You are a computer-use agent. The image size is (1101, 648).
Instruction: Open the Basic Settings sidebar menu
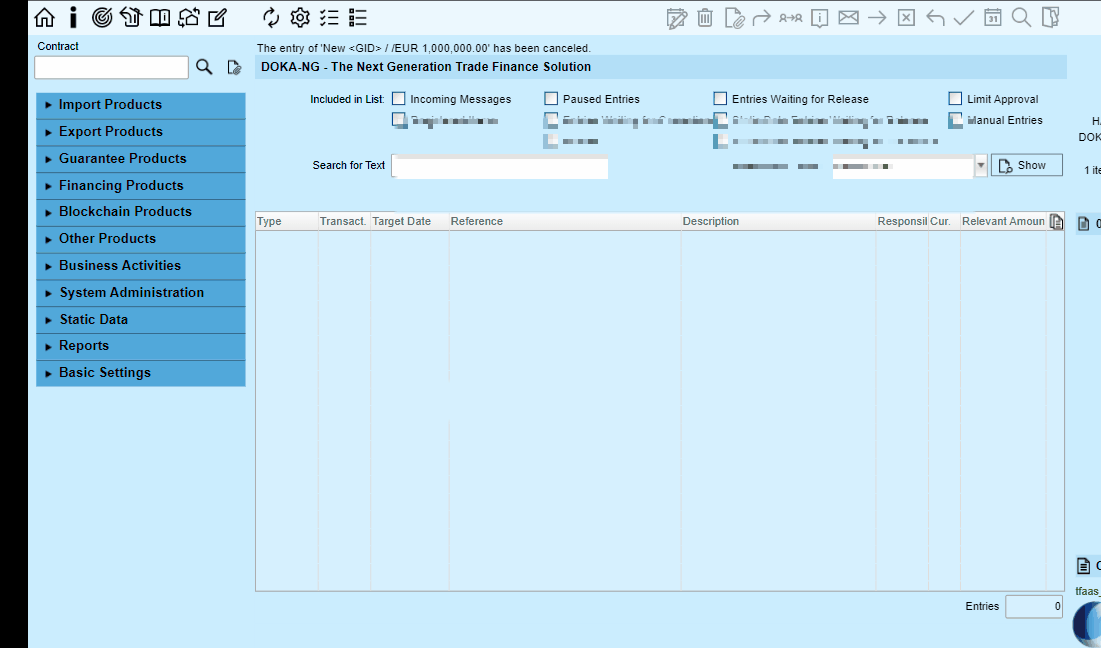pyautogui.click(x=140, y=373)
